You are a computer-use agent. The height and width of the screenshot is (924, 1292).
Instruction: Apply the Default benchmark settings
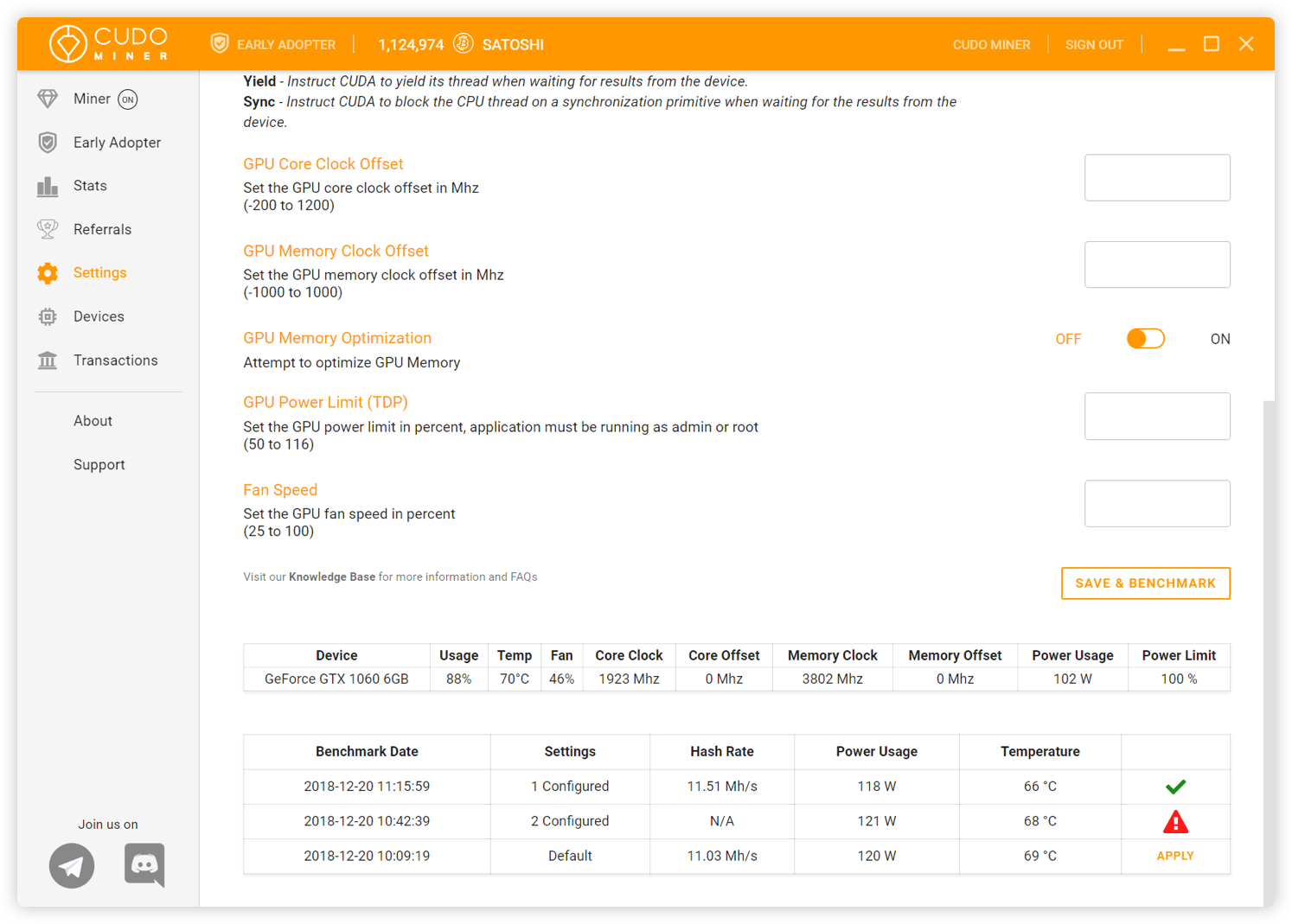[1175, 856]
